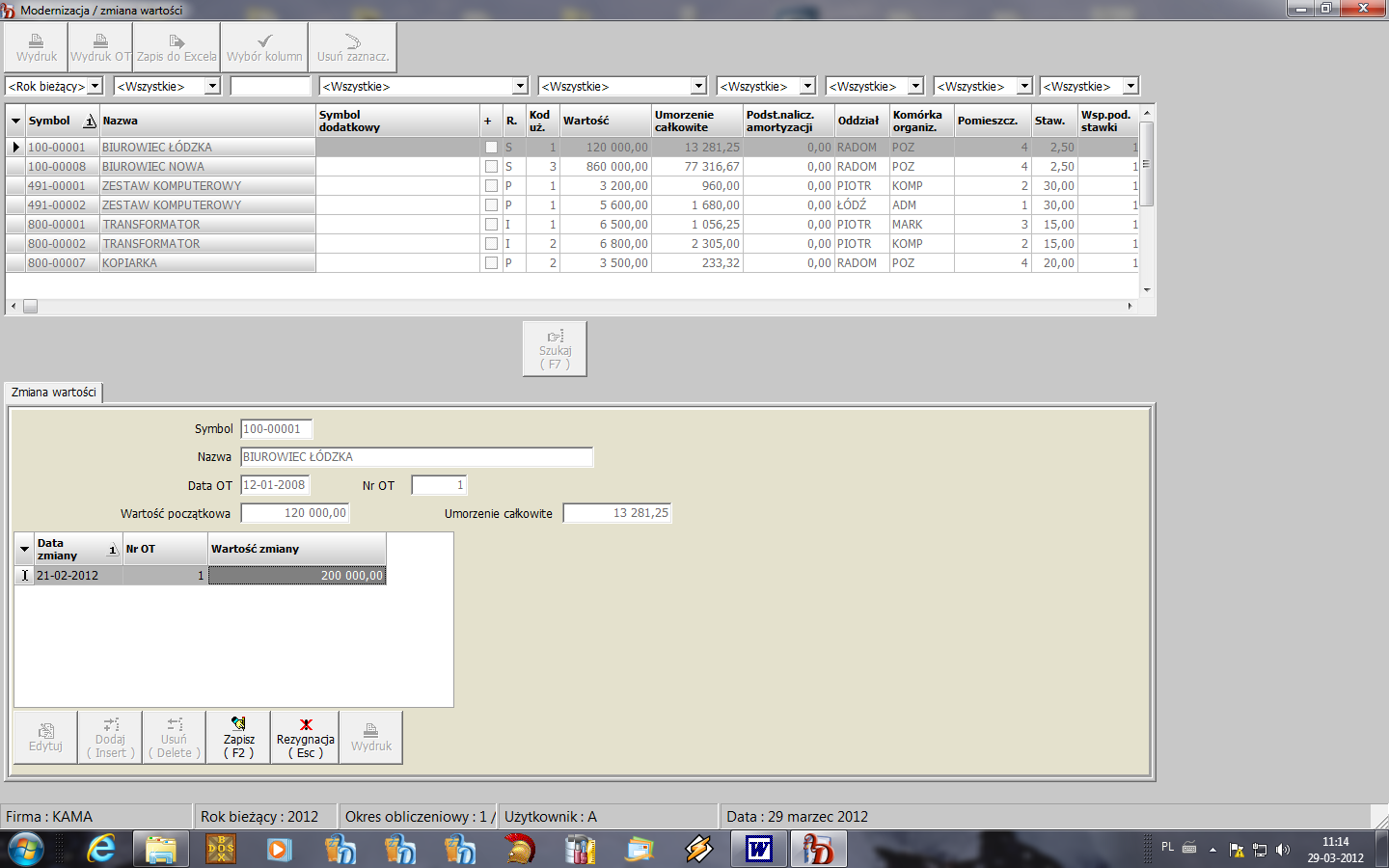The height and width of the screenshot is (868, 1389).
Task: Click the Staw. column header
Action: (x=1054, y=122)
